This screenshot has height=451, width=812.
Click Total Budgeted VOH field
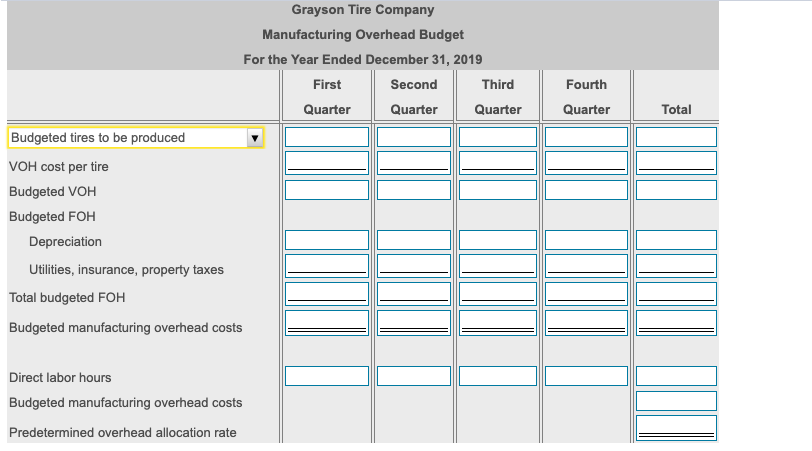click(x=676, y=190)
